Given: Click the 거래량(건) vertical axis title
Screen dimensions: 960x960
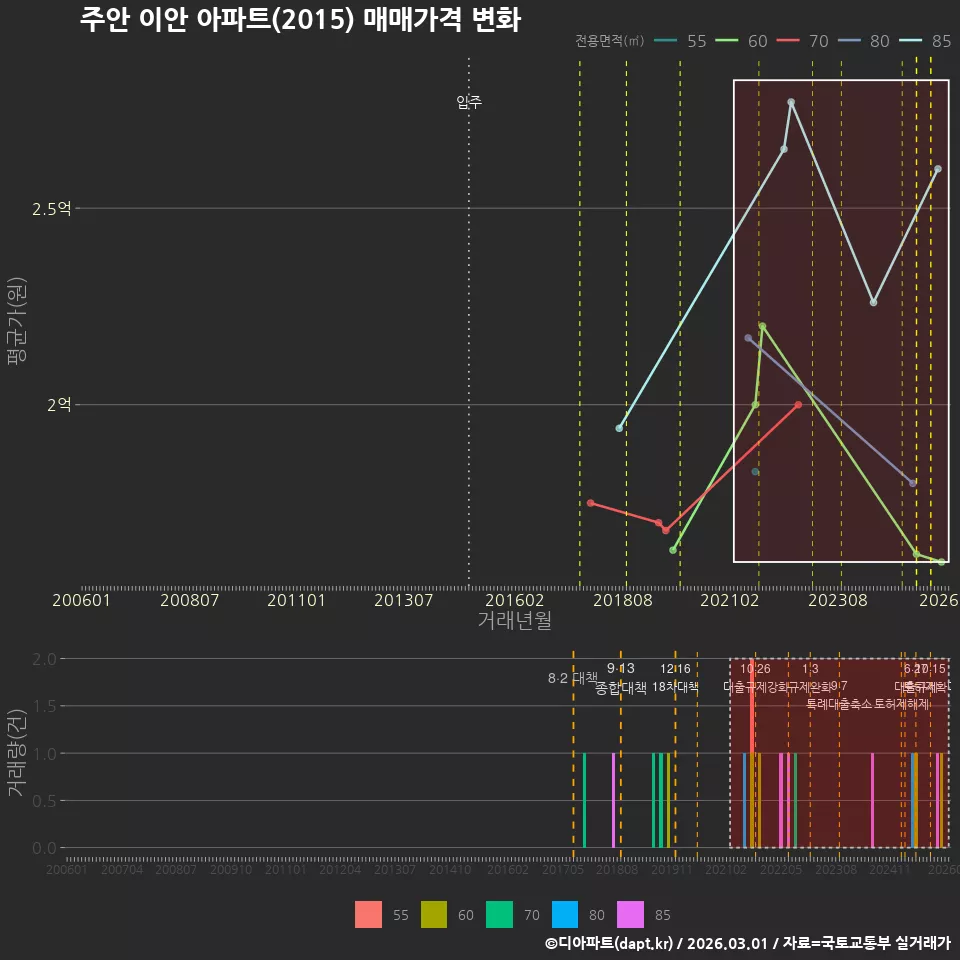Looking at the screenshot, I should (x=17, y=753).
